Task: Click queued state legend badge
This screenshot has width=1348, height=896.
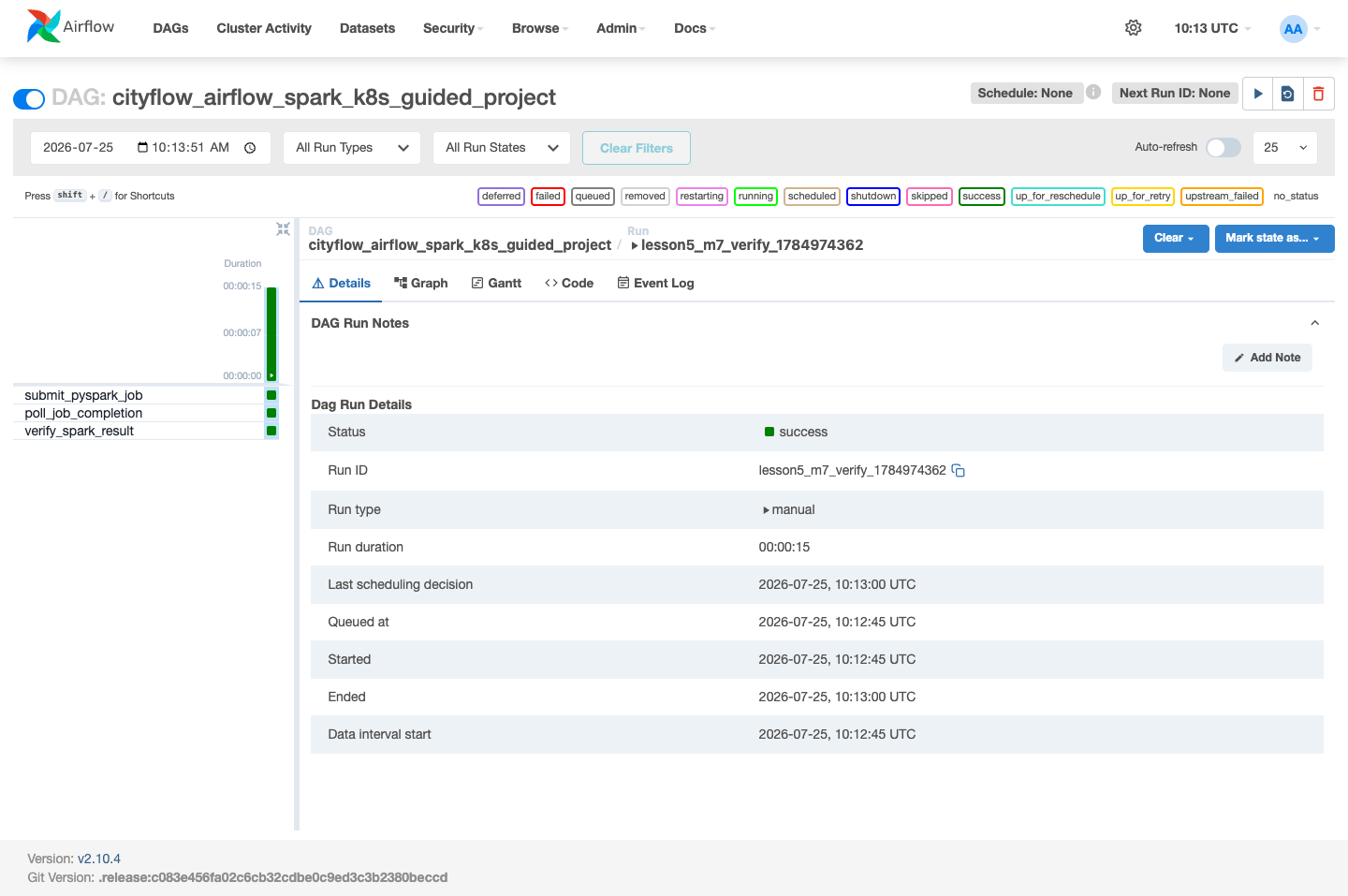Action: click(x=593, y=197)
